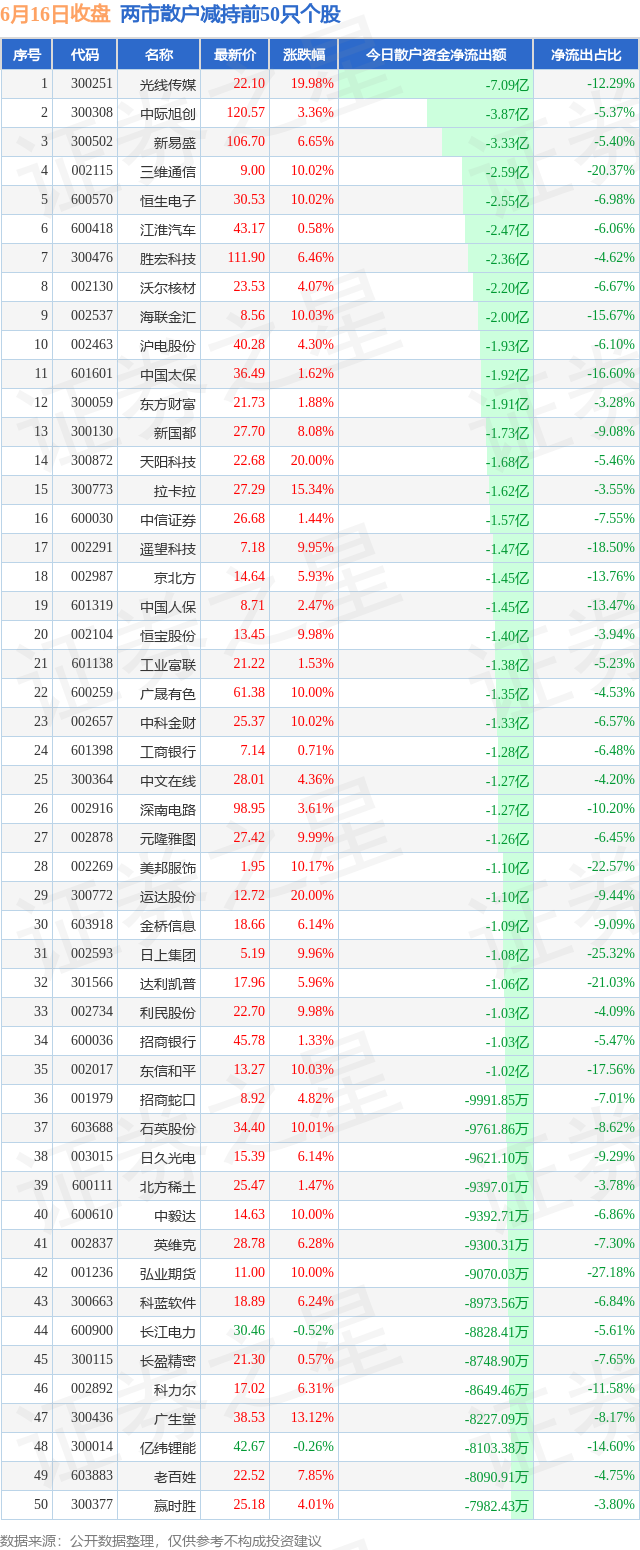Select stock name 英维克

pyautogui.click(x=175, y=1244)
